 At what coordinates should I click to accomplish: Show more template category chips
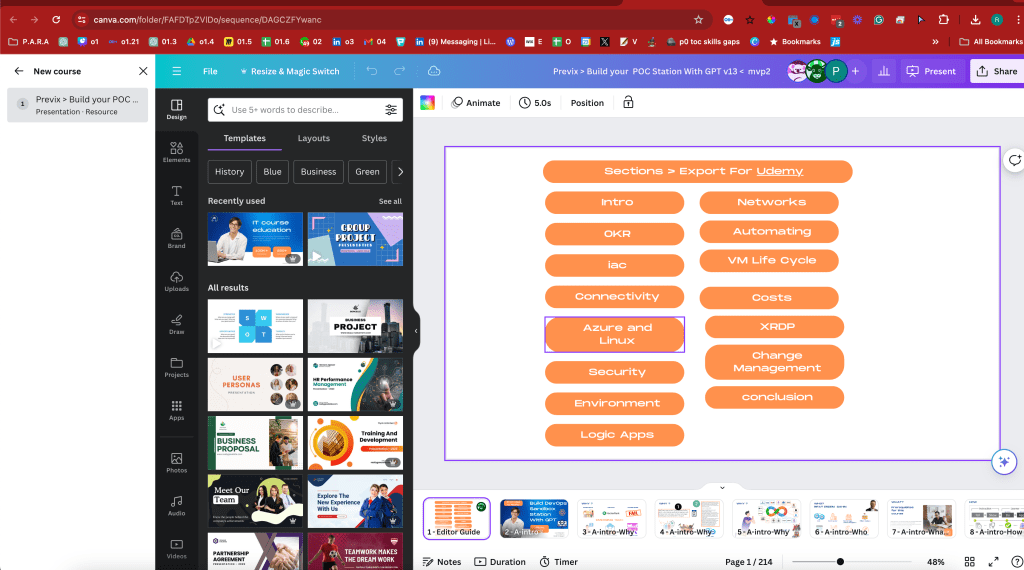click(400, 172)
